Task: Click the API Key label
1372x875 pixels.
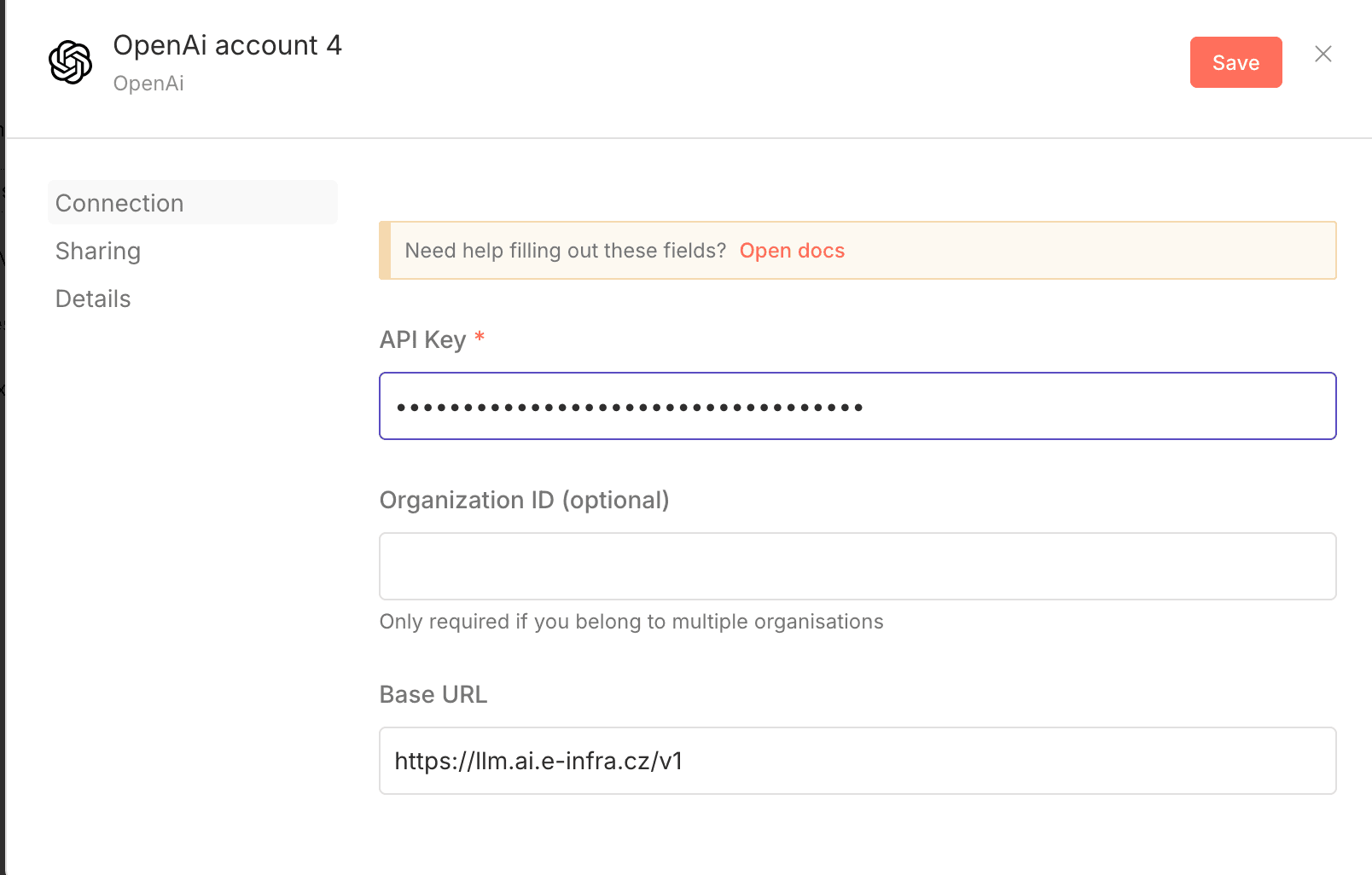Action: [422, 339]
